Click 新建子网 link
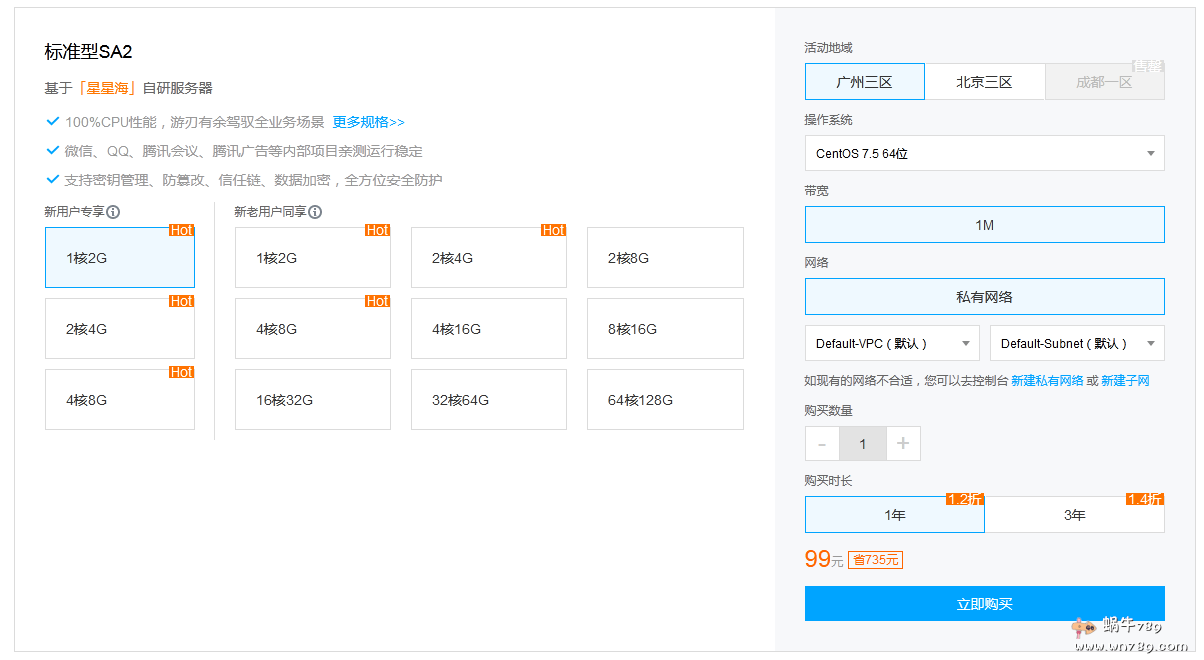 coord(1125,381)
